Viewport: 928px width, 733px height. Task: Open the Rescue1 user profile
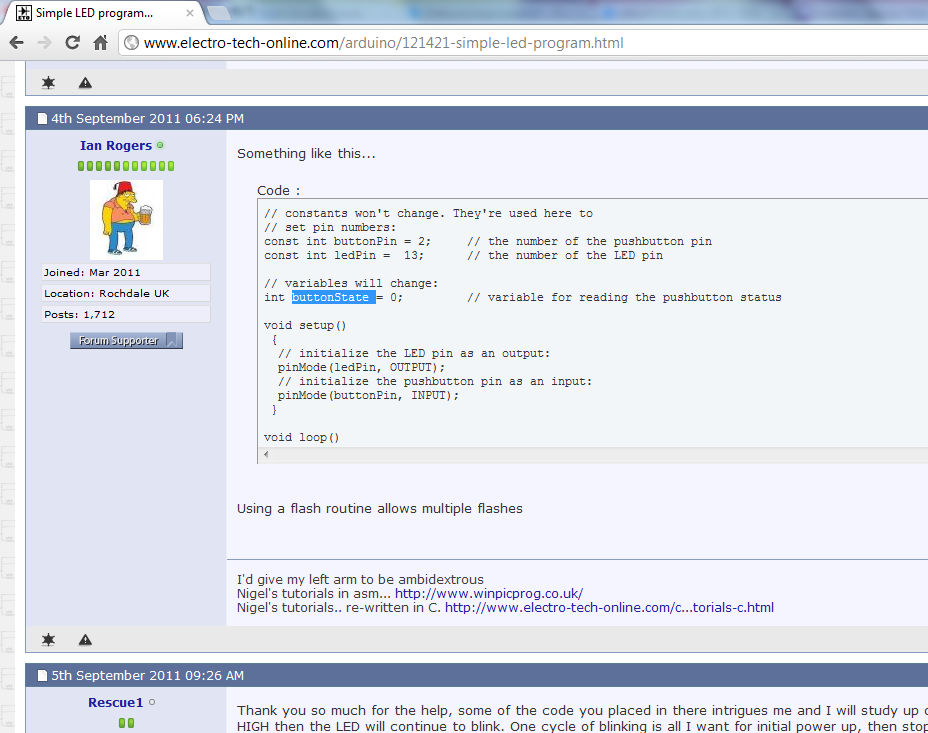pos(115,702)
